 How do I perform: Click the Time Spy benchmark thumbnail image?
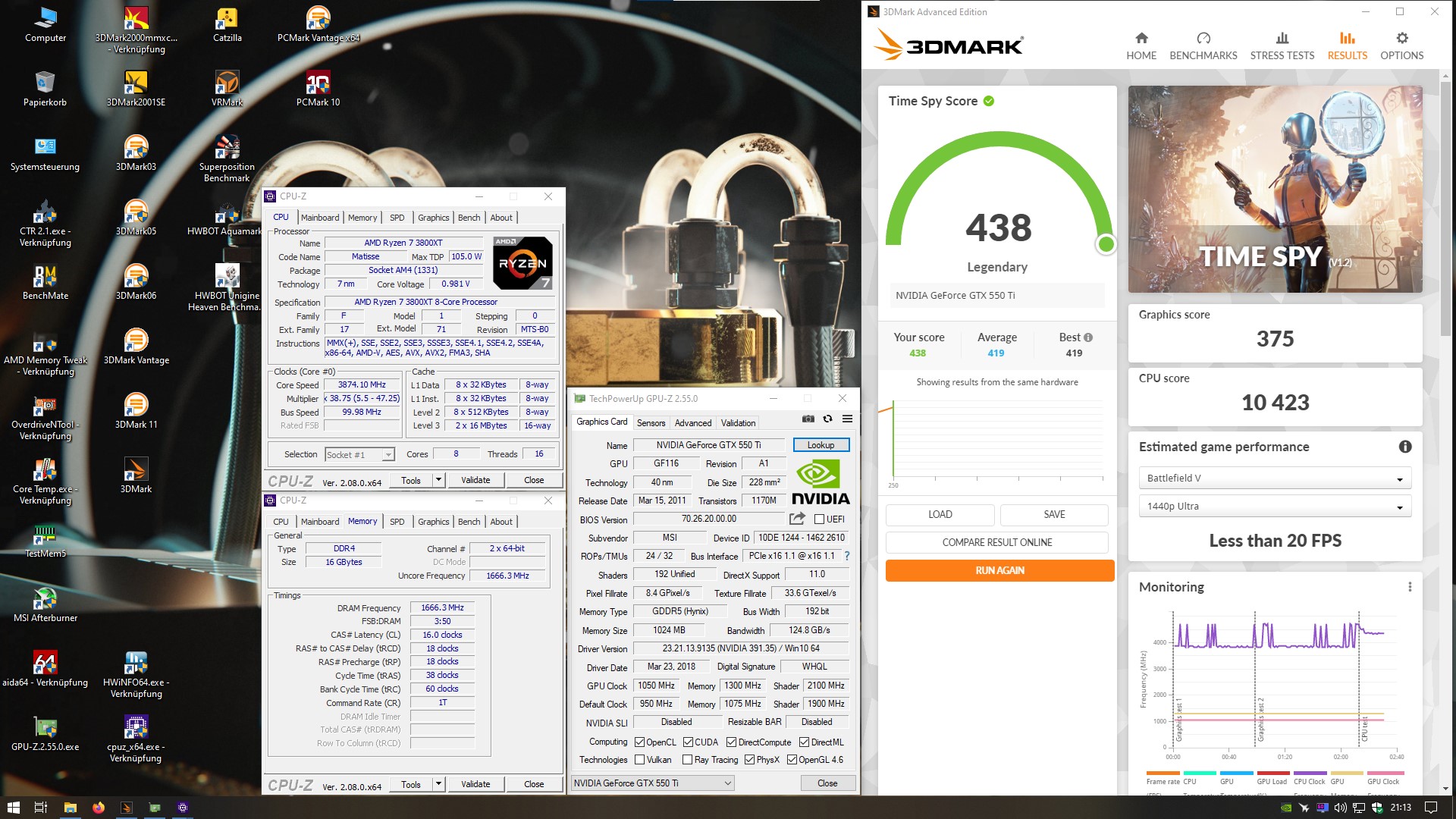1275,189
